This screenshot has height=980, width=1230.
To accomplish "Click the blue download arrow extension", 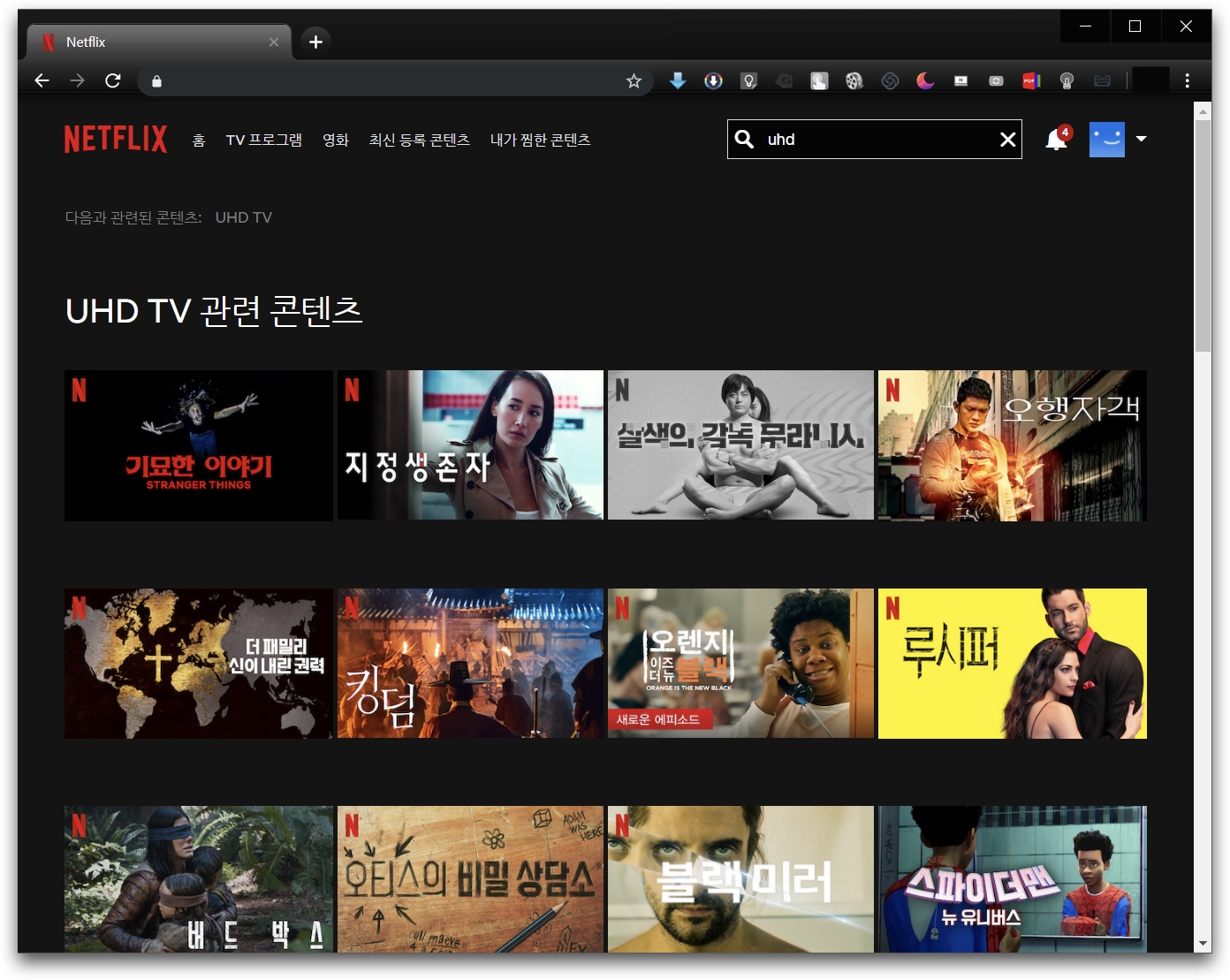I will (678, 81).
